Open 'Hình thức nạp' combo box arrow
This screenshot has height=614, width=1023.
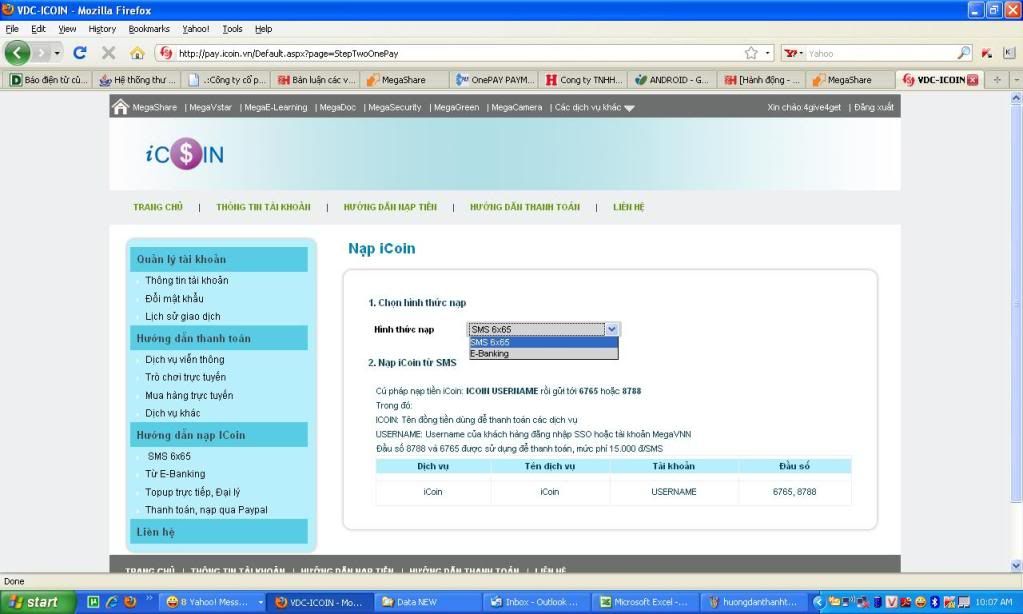(x=612, y=330)
